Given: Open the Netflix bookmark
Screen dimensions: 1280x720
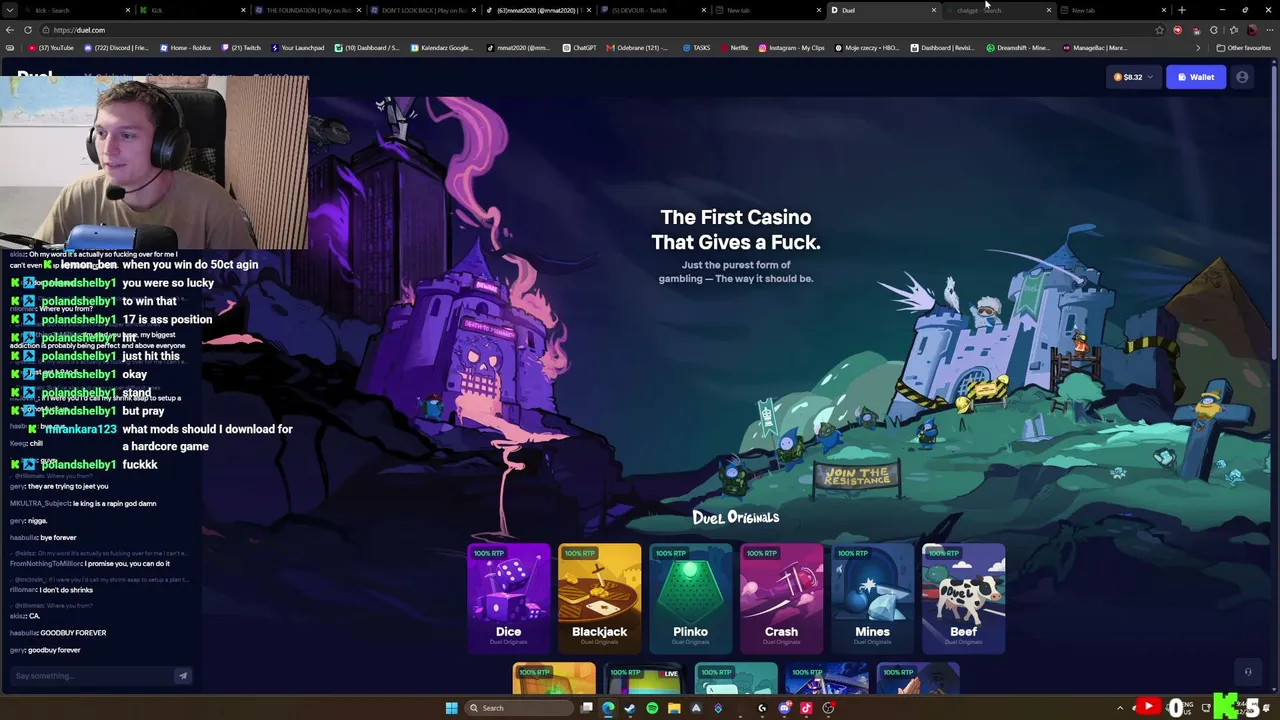Looking at the screenshot, I should click(735, 48).
